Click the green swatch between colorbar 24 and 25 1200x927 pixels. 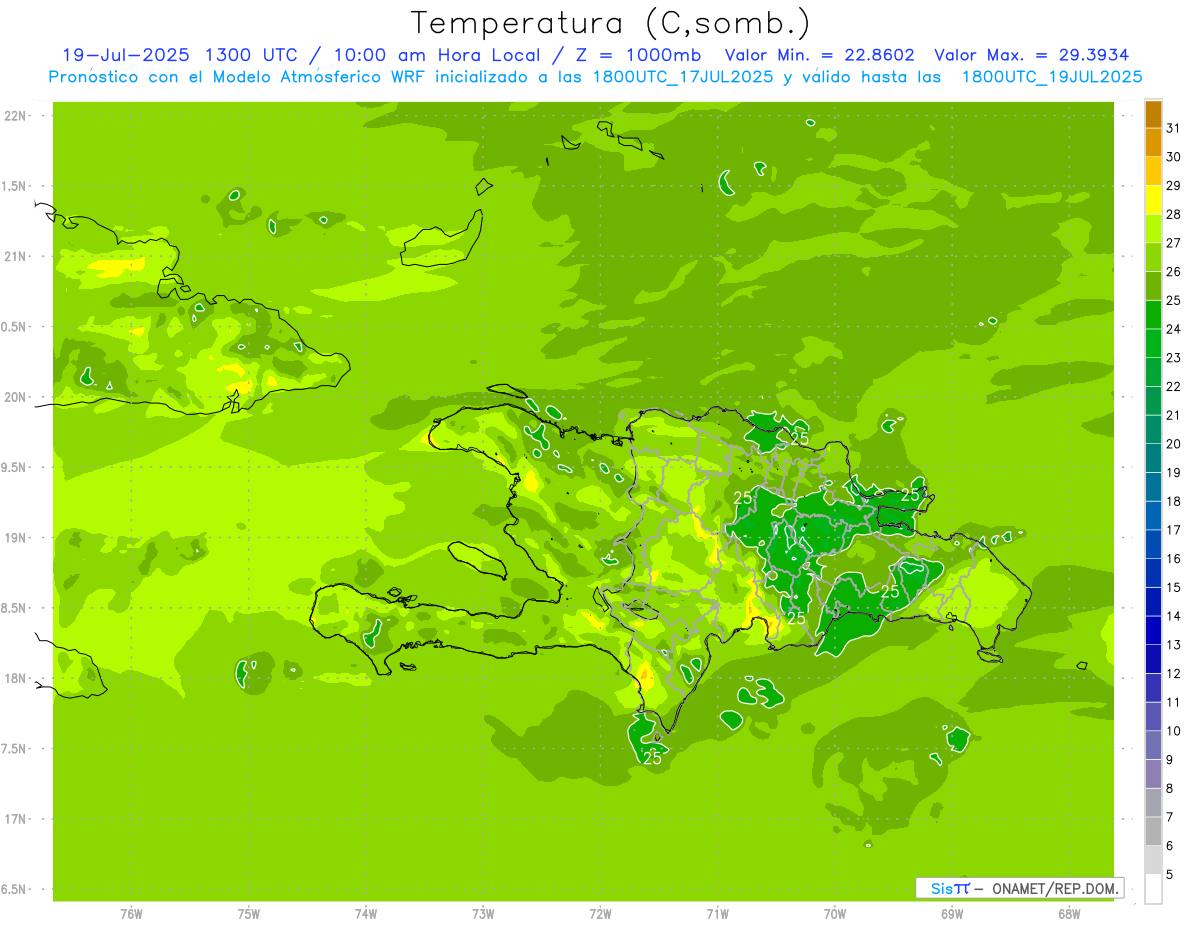(x=1153, y=314)
